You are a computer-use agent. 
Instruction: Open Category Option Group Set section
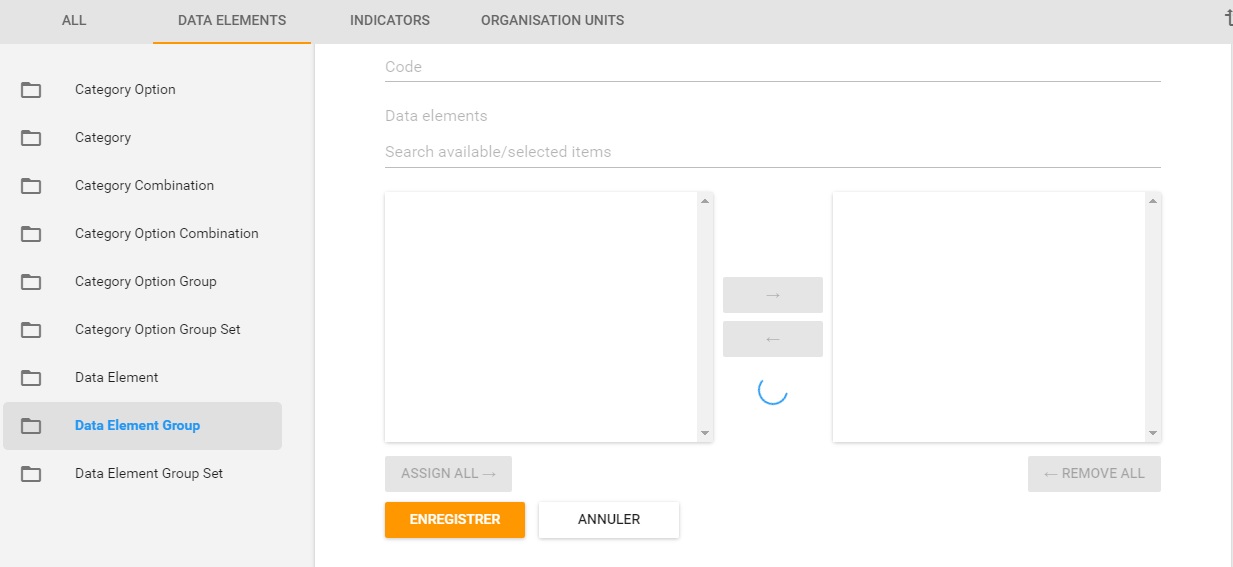click(x=157, y=330)
